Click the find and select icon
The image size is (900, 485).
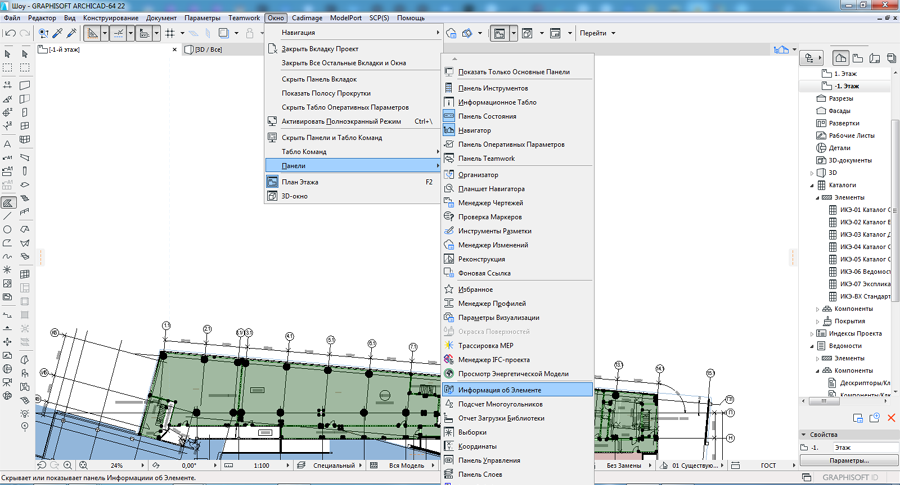[x=44, y=33]
